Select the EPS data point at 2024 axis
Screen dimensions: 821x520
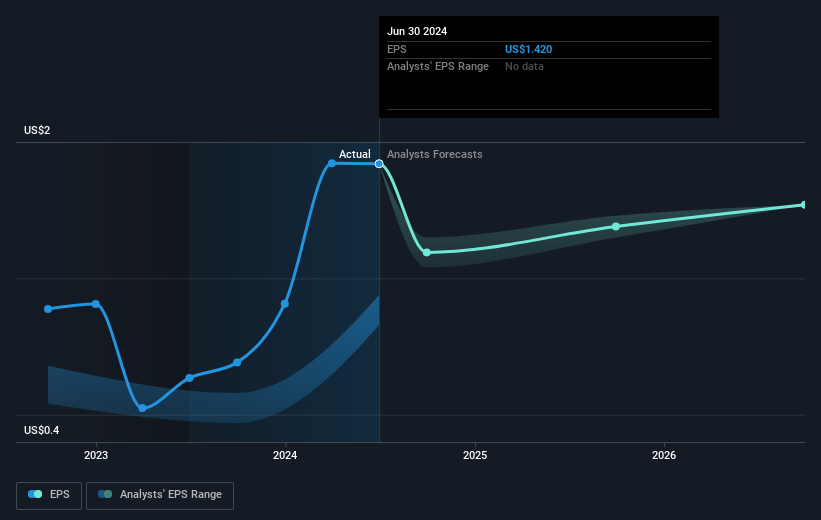[x=285, y=304]
